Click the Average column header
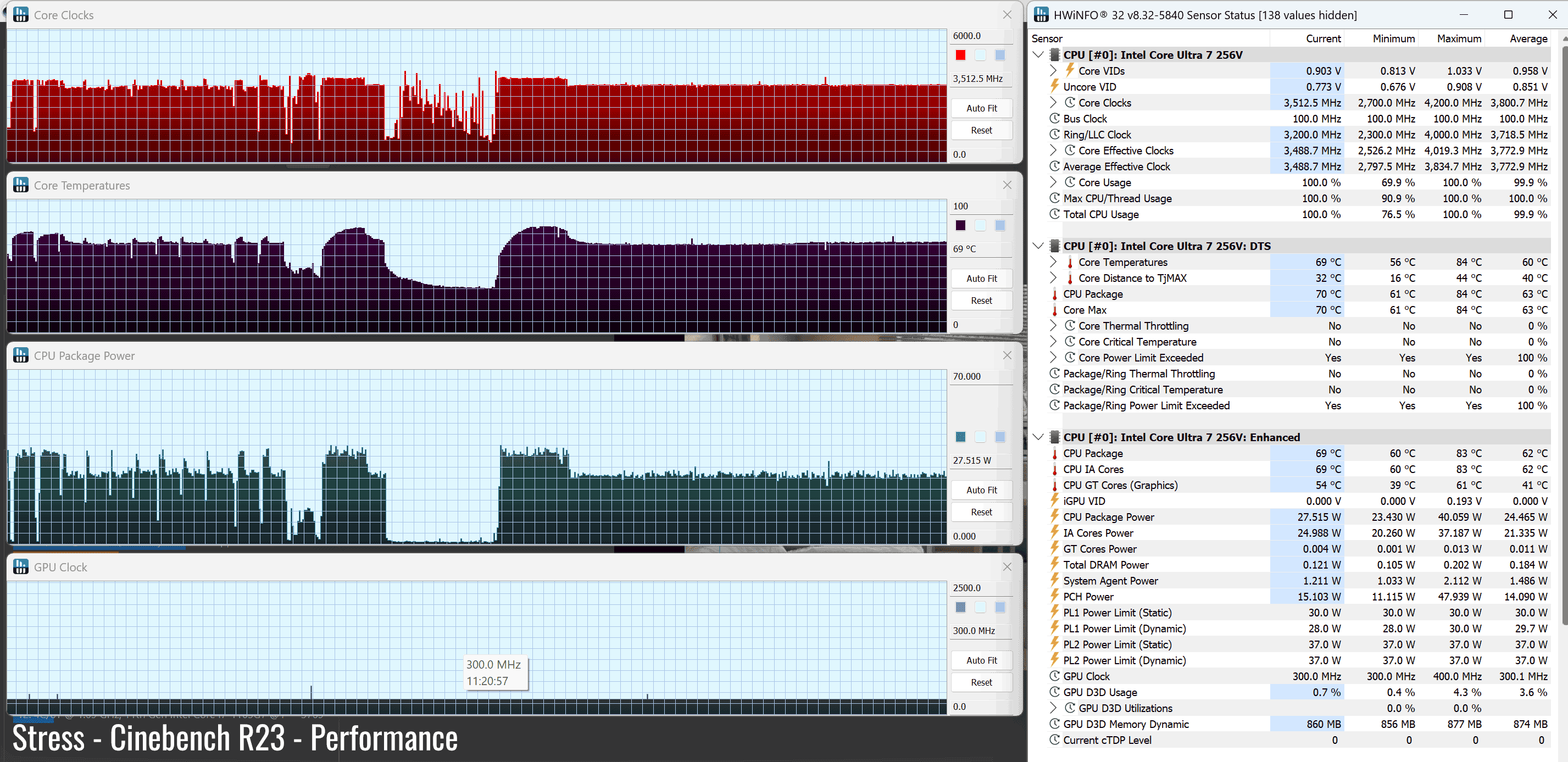 pyautogui.click(x=1528, y=38)
